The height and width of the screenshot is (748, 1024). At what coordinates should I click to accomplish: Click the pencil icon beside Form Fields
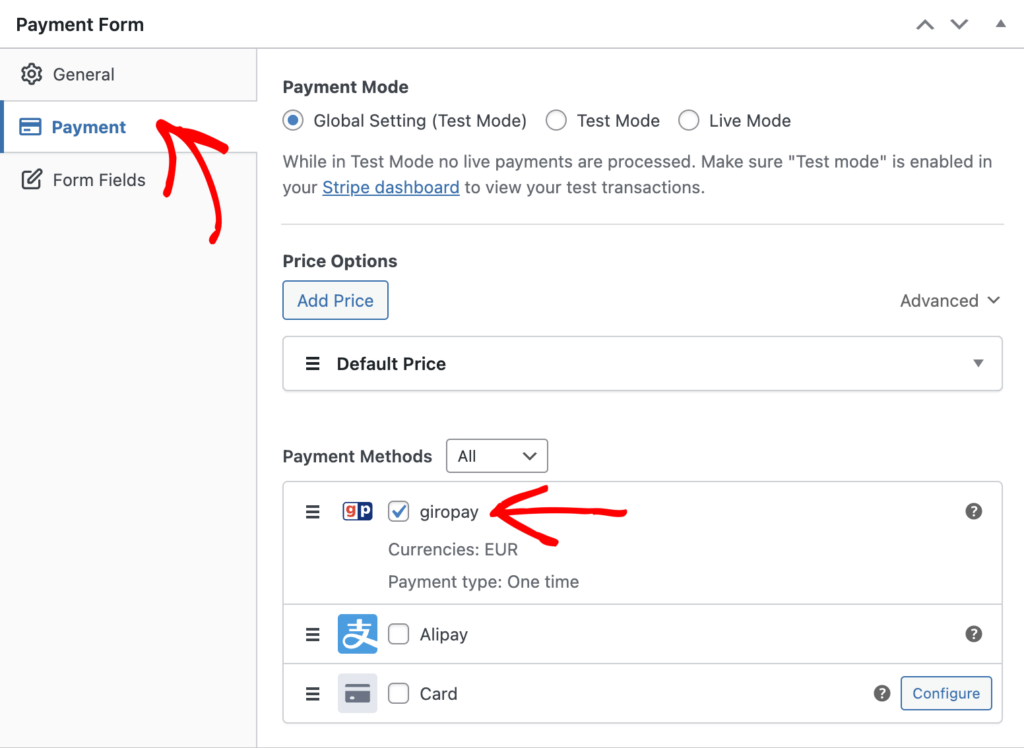pyautogui.click(x=32, y=180)
